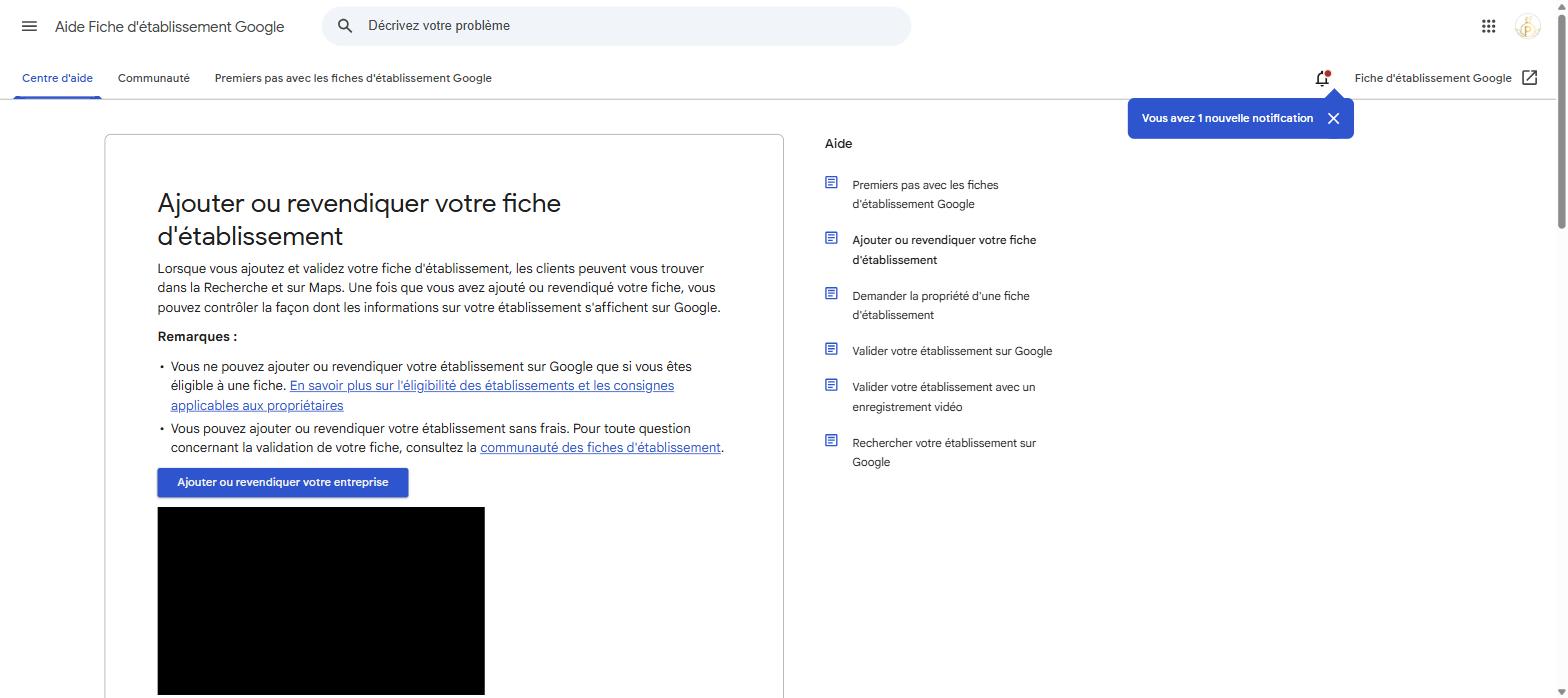Dismiss the new notification tooltip
Viewport: 1568px width, 698px height.
tap(1333, 118)
